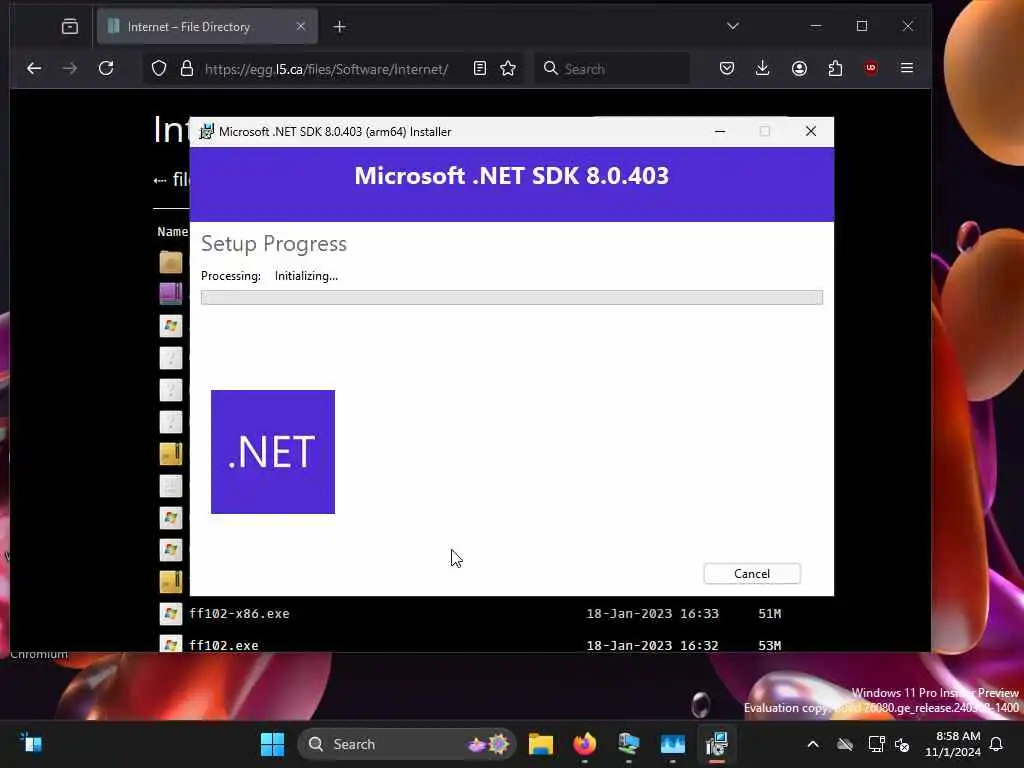Open network status tray icon

876,744
